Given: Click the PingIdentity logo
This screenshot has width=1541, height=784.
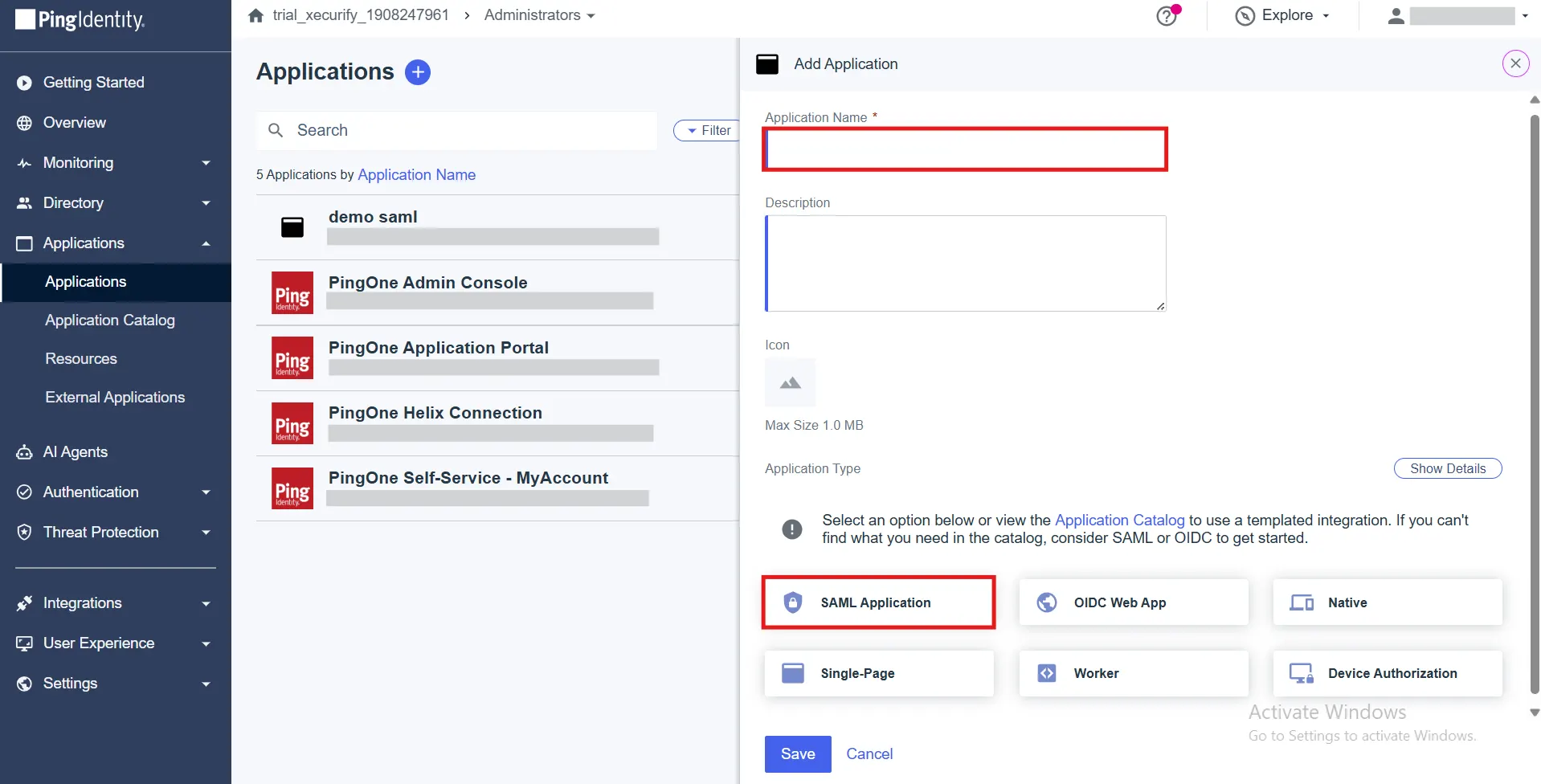Looking at the screenshot, I should tap(80, 20).
